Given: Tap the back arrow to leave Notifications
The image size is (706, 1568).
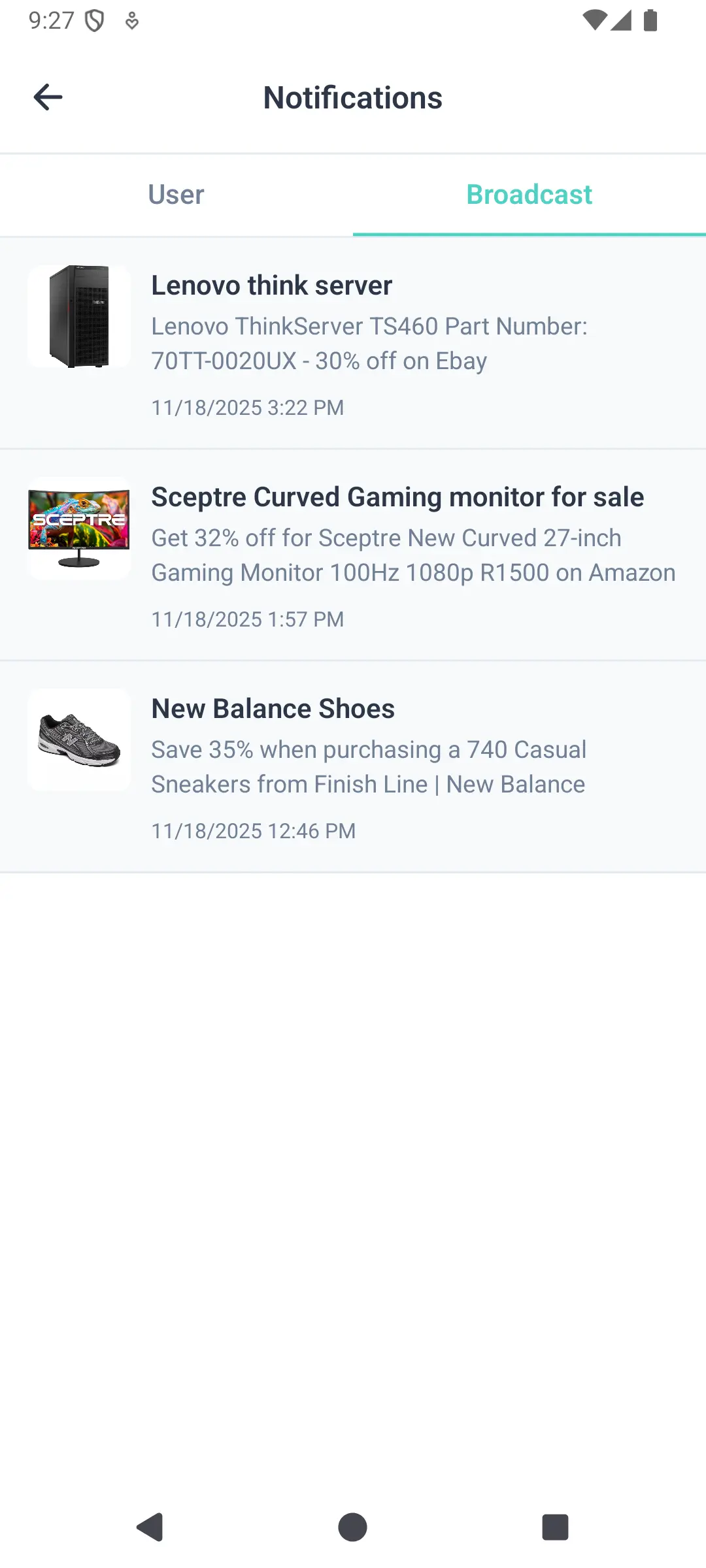Looking at the screenshot, I should coord(48,97).
